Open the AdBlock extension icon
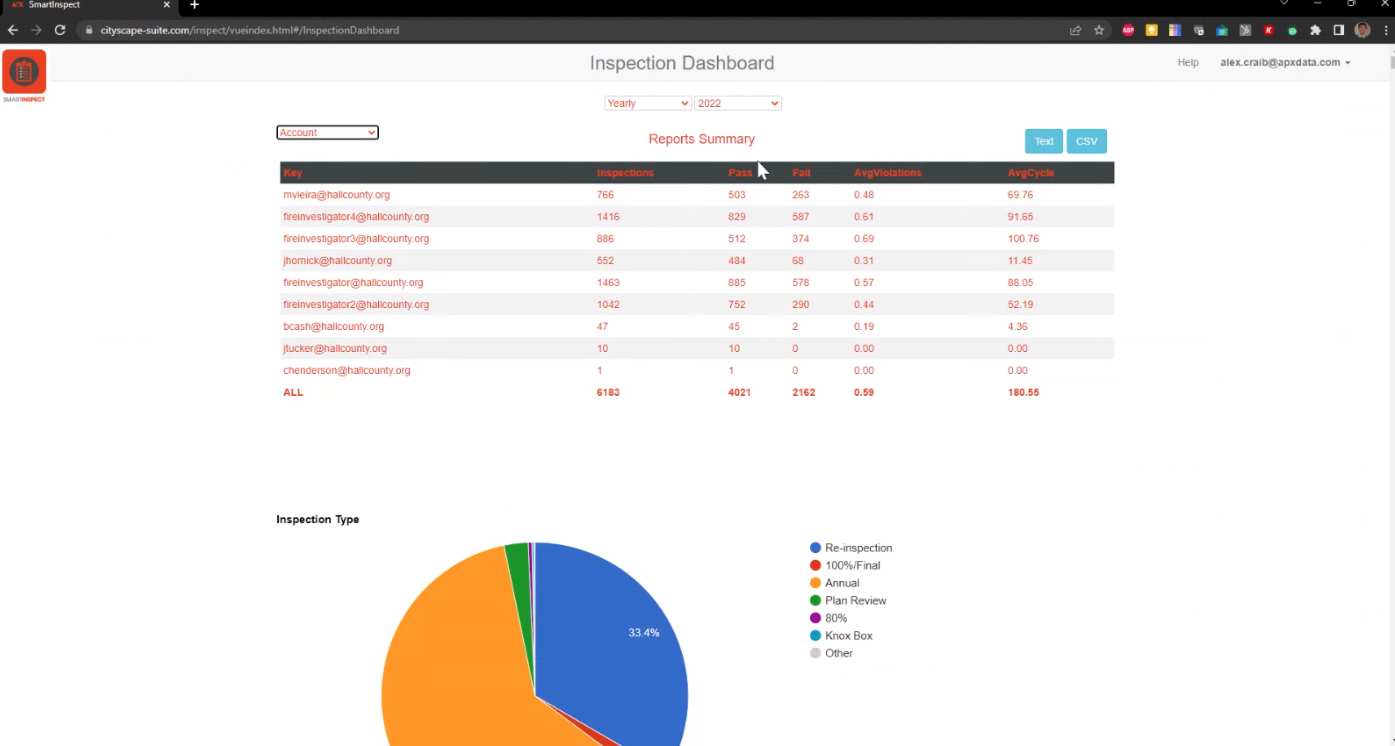This screenshot has width=1395, height=746. tap(1128, 30)
